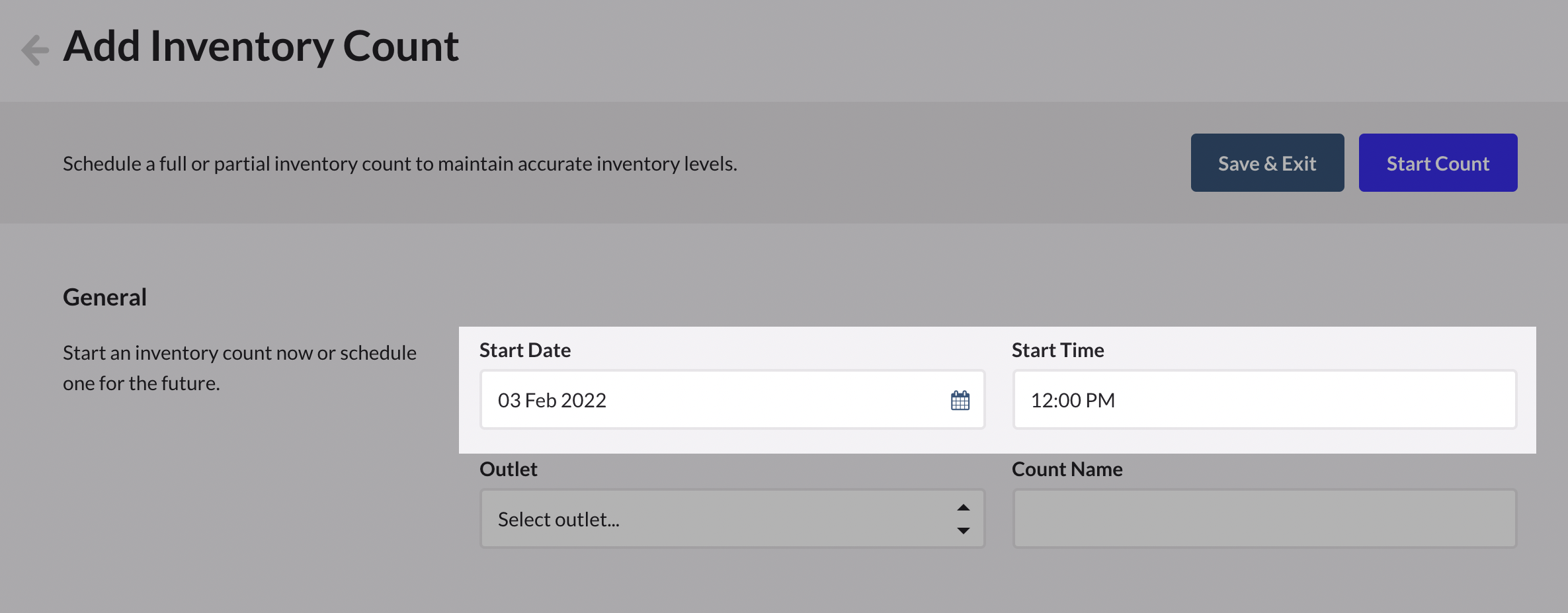Click the navigation back chevron
1568x613 pixels.
tap(34, 48)
